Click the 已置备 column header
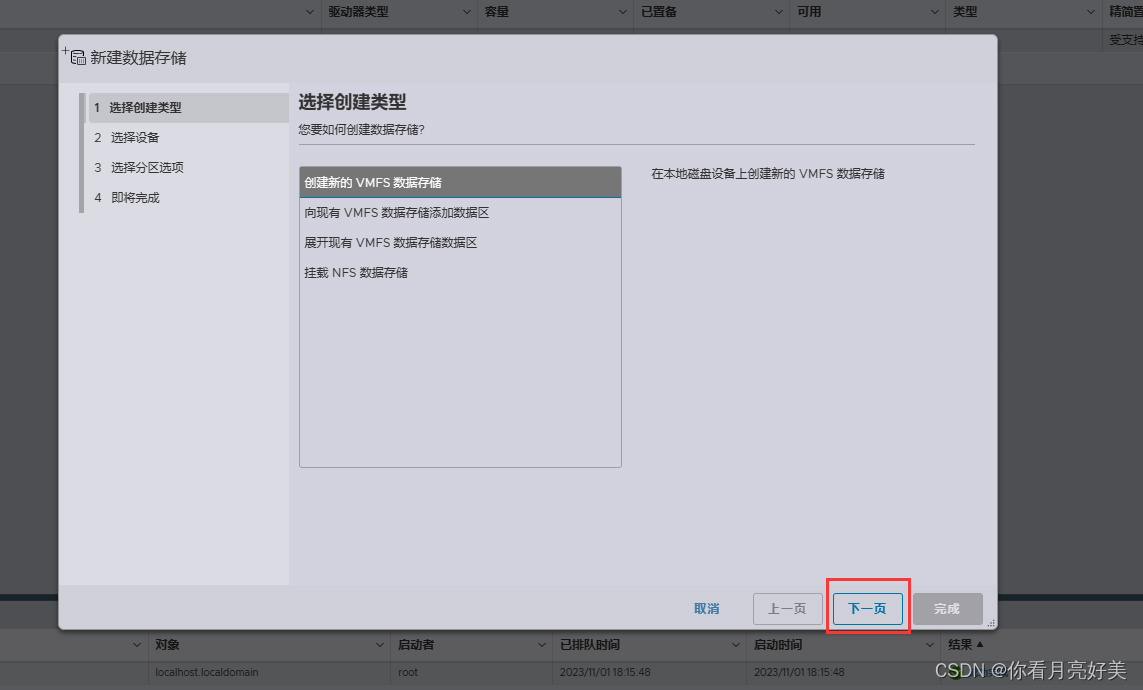Viewport: 1143px width, 690px height. (x=659, y=12)
